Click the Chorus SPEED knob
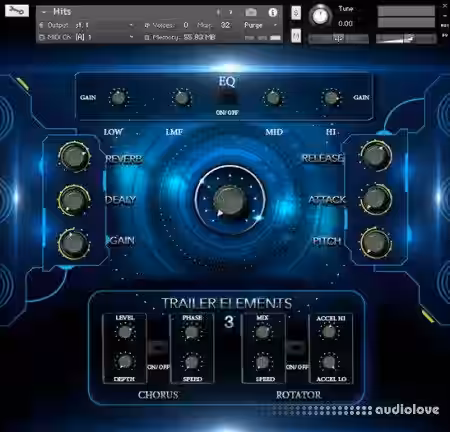The height and width of the screenshot is (432, 450). click(192, 362)
